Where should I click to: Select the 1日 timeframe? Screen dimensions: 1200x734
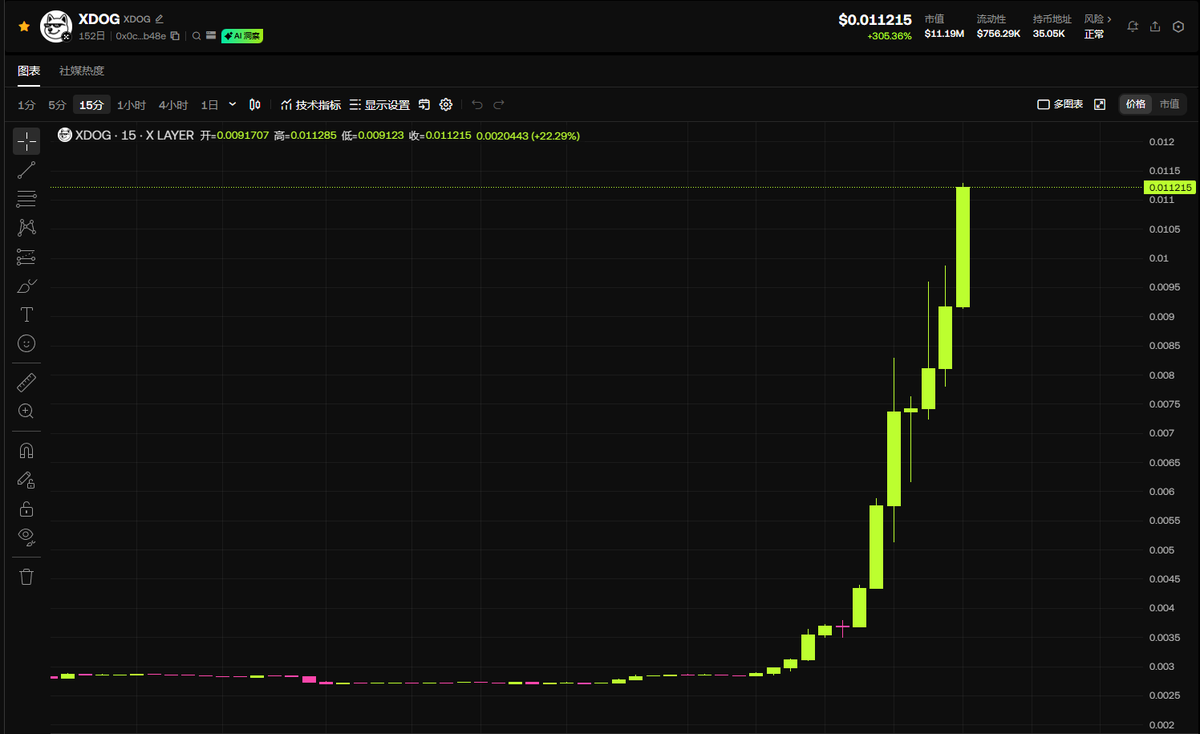tap(209, 104)
